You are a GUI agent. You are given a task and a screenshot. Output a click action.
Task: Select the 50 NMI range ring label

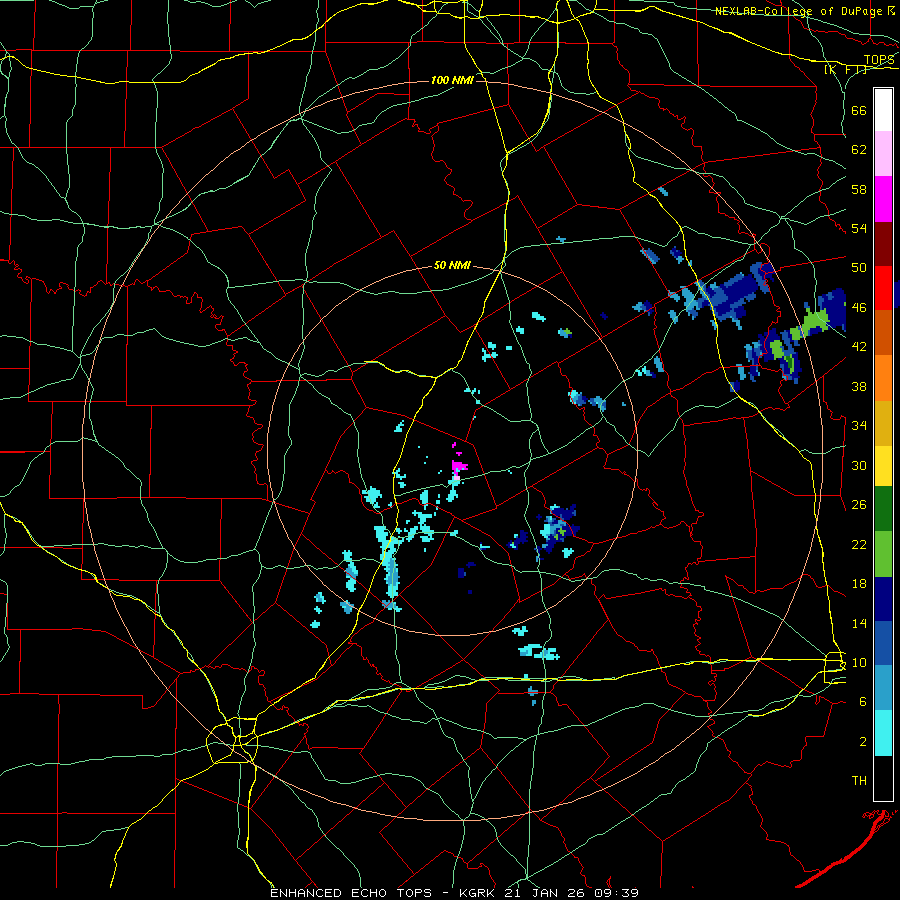(452, 265)
